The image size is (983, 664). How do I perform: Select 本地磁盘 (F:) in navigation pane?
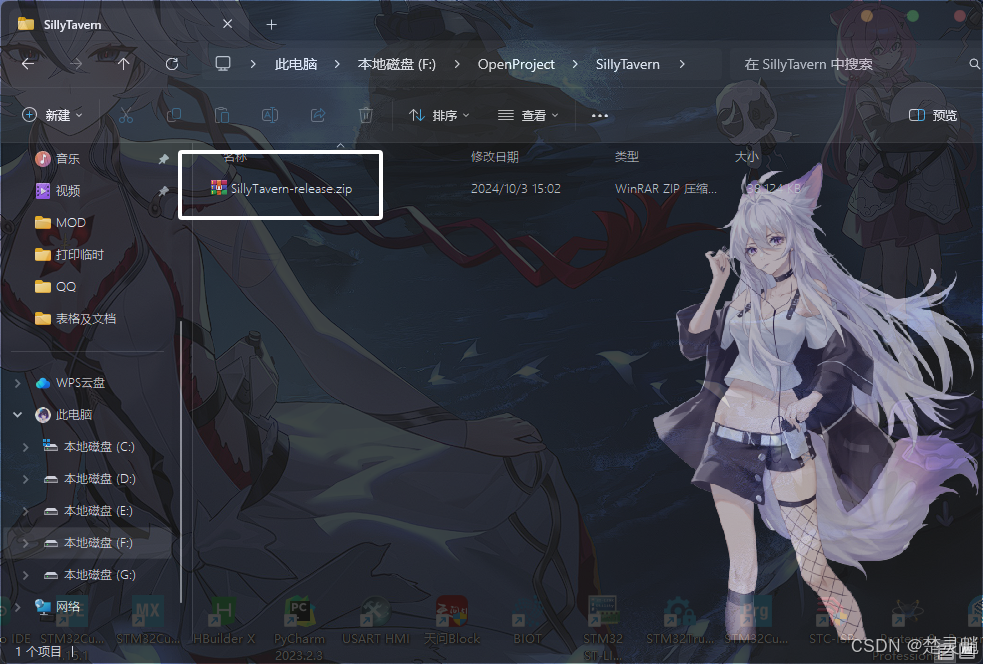87,542
